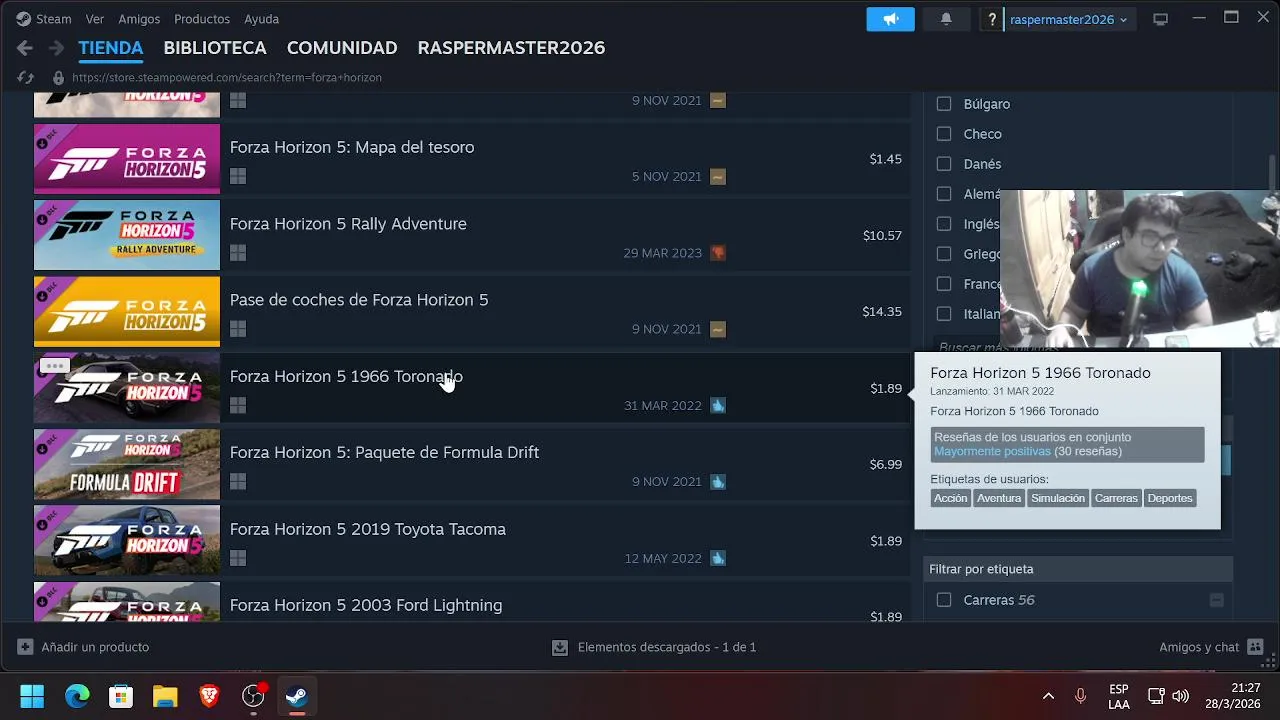
Task: Switch to the COMUNIDAD tab
Action: [342, 48]
